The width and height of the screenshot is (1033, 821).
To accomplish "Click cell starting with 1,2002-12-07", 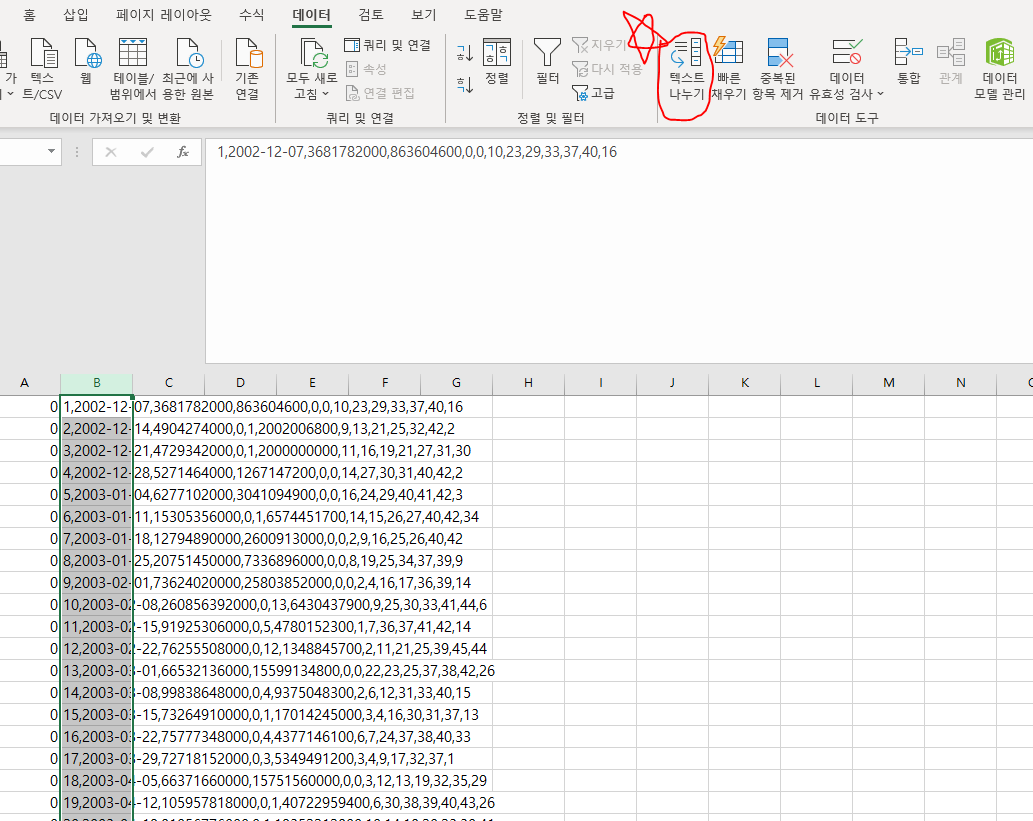I will 97,407.
